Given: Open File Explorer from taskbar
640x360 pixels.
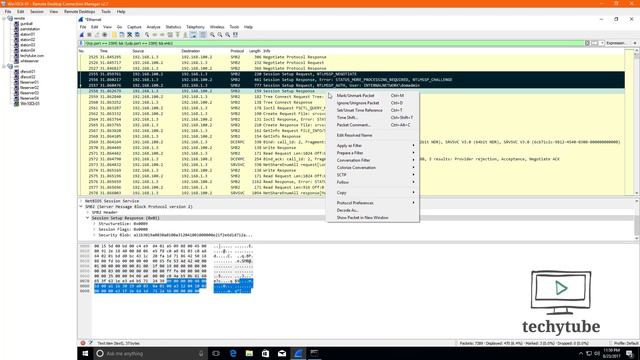Looking at the screenshot, I should coord(249,353).
